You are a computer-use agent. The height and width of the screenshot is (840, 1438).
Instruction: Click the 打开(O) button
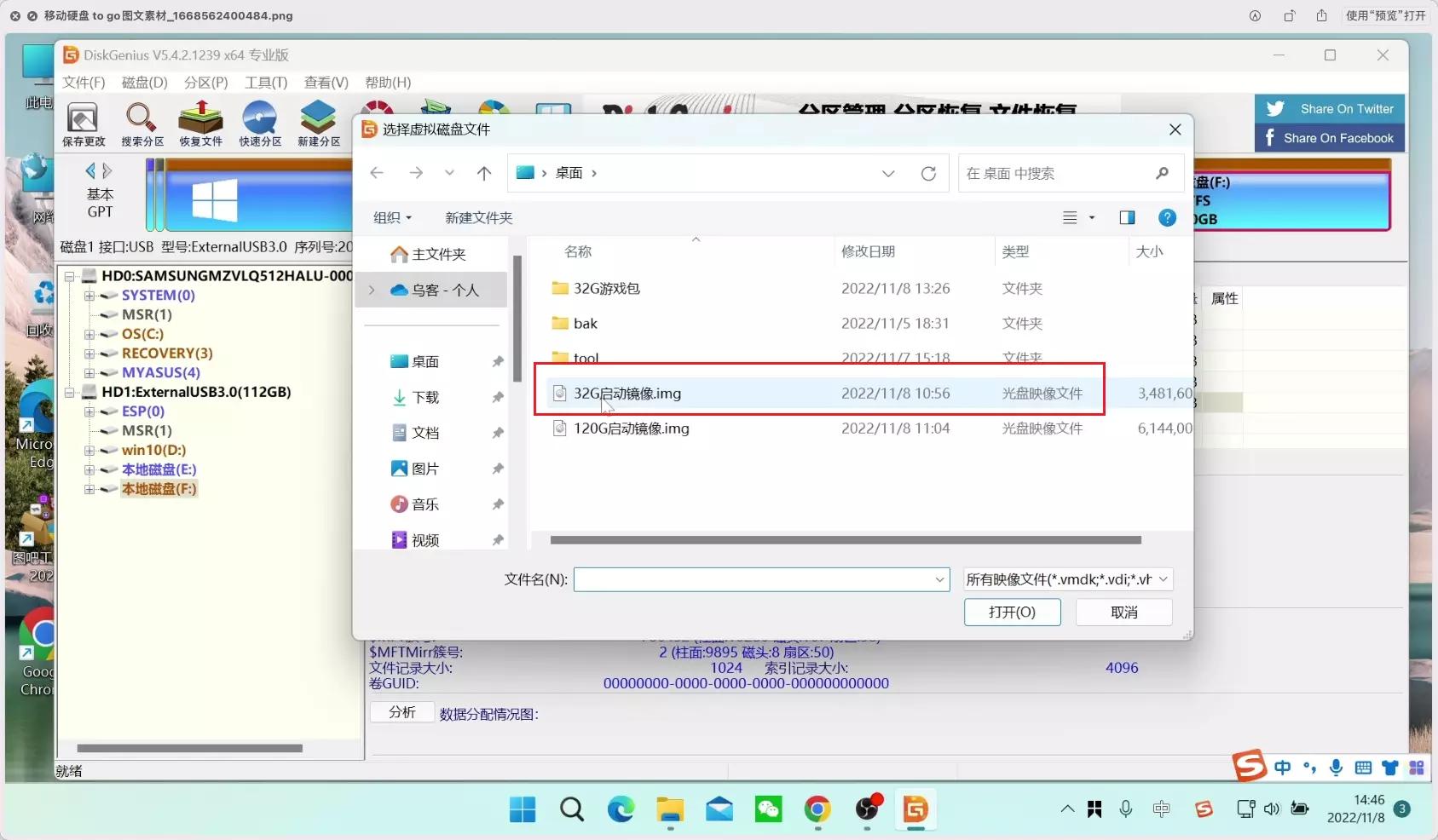[x=1013, y=612]
